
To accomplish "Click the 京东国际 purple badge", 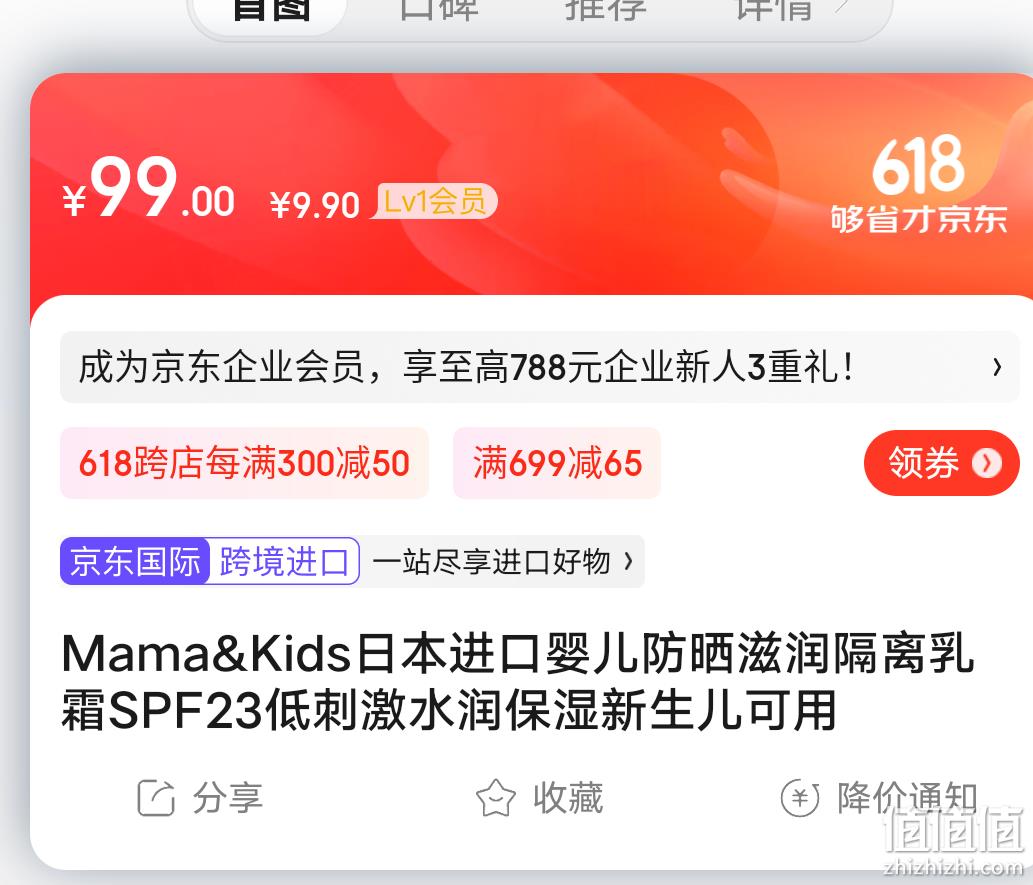I will (x=135, y=561).
